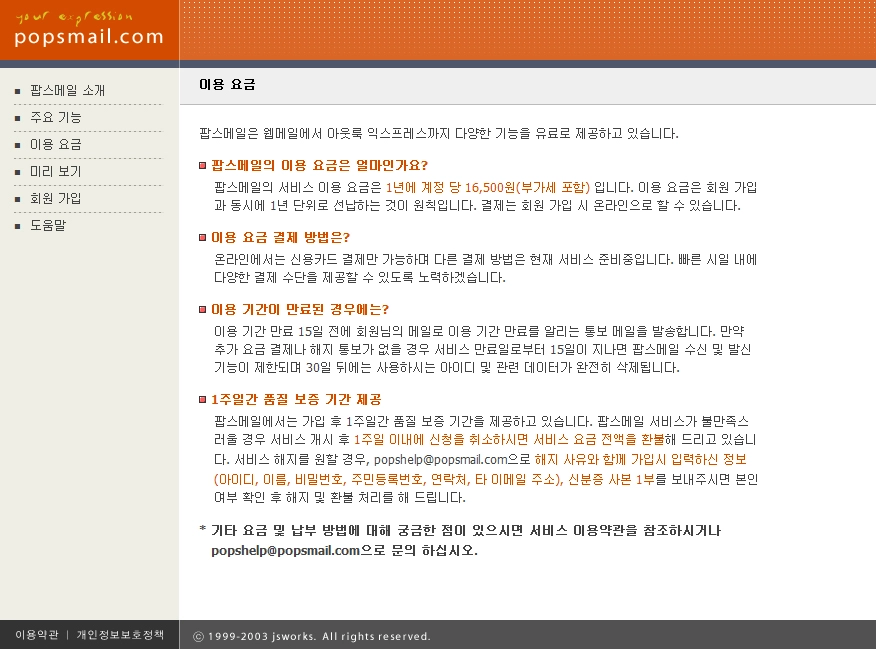876x649 pixels.
Task: Open the 회원 가입 sidebar link
Action: point(55,198)
